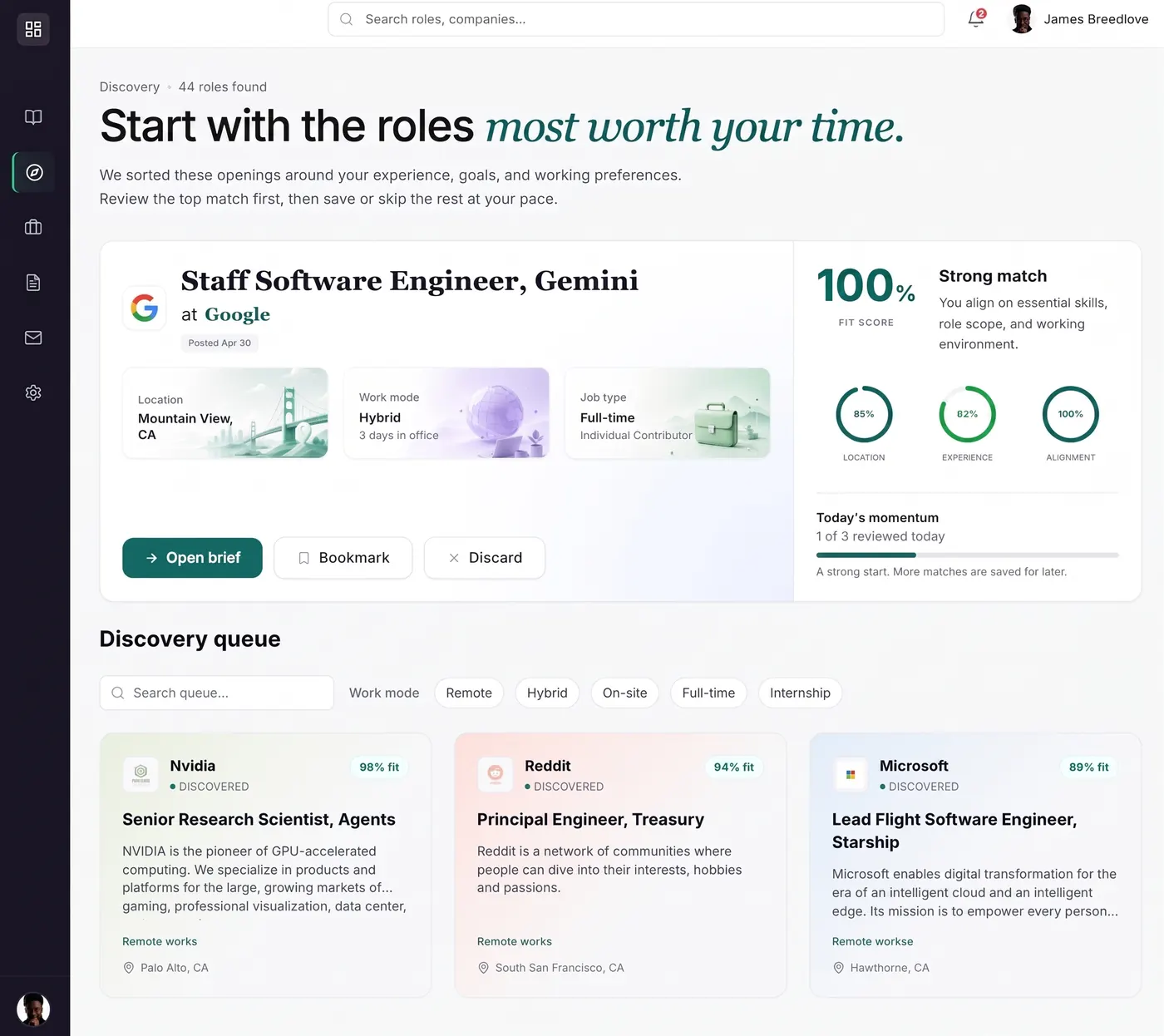Click Remote works on Nvidia card

tap(160, 941)
